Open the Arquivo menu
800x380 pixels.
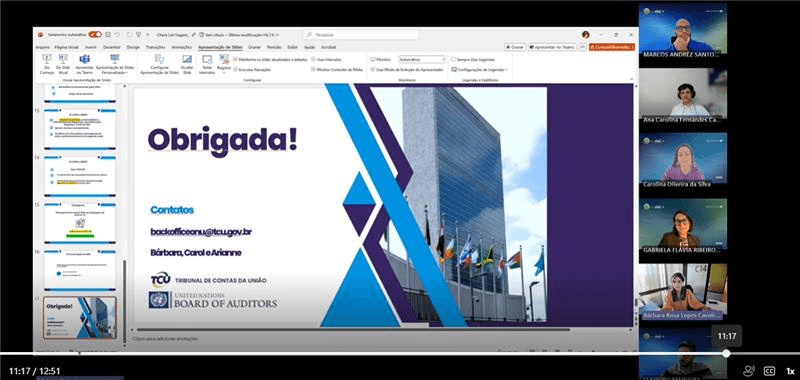click(x=42, y=47)
